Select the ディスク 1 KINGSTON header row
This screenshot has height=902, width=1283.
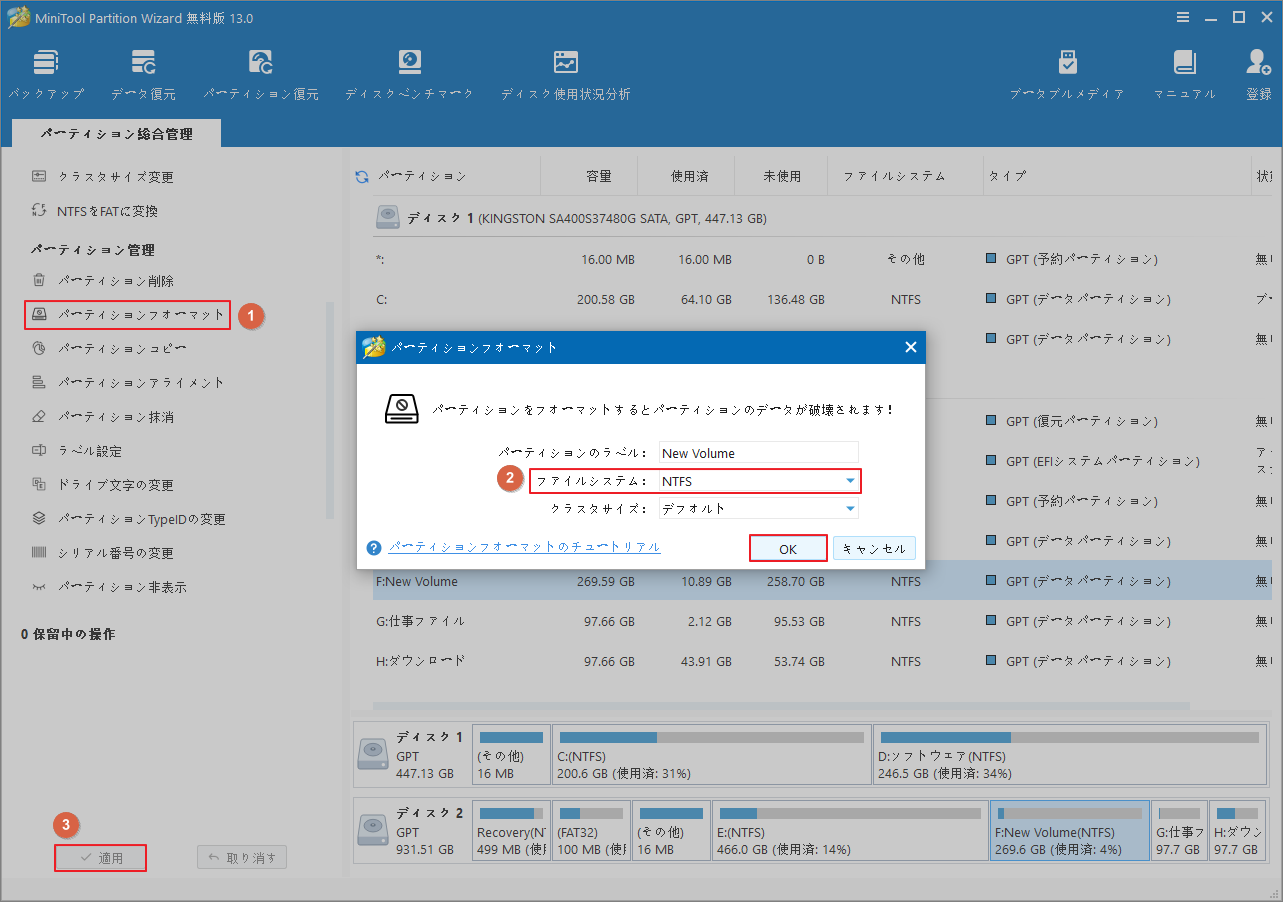click(822, 217)
